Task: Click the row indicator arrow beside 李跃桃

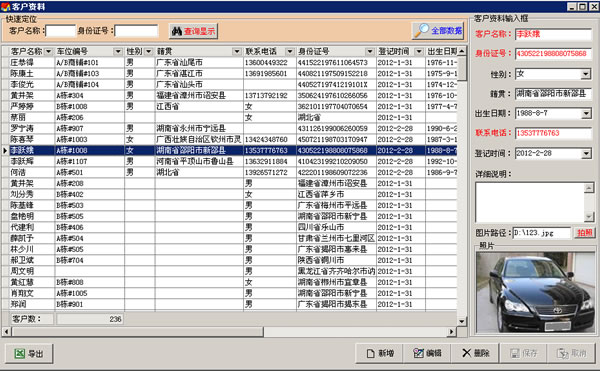Action: (x=5, y=150)
